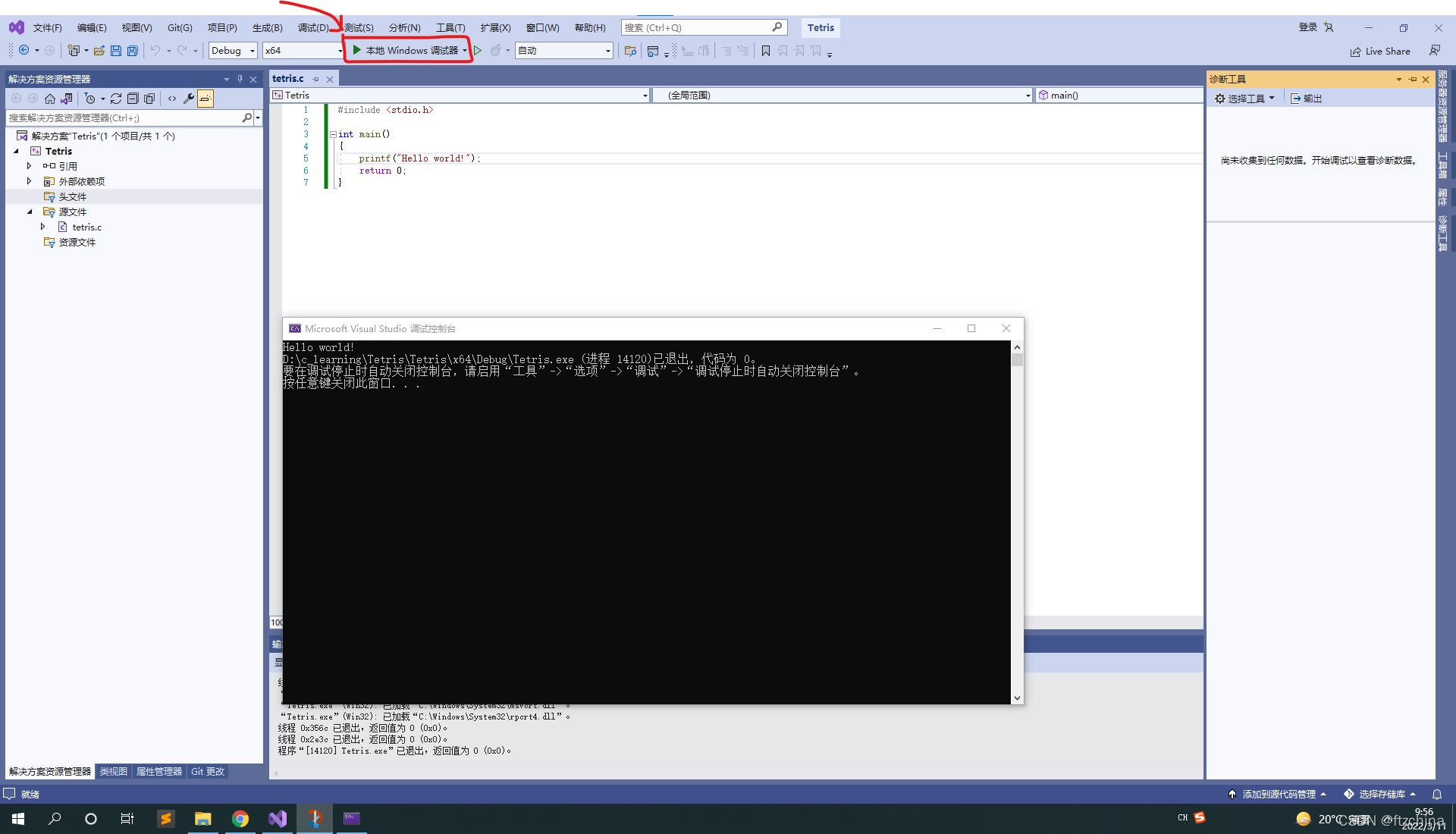Click Chrome icon on the taskbar

coord(240,819)
